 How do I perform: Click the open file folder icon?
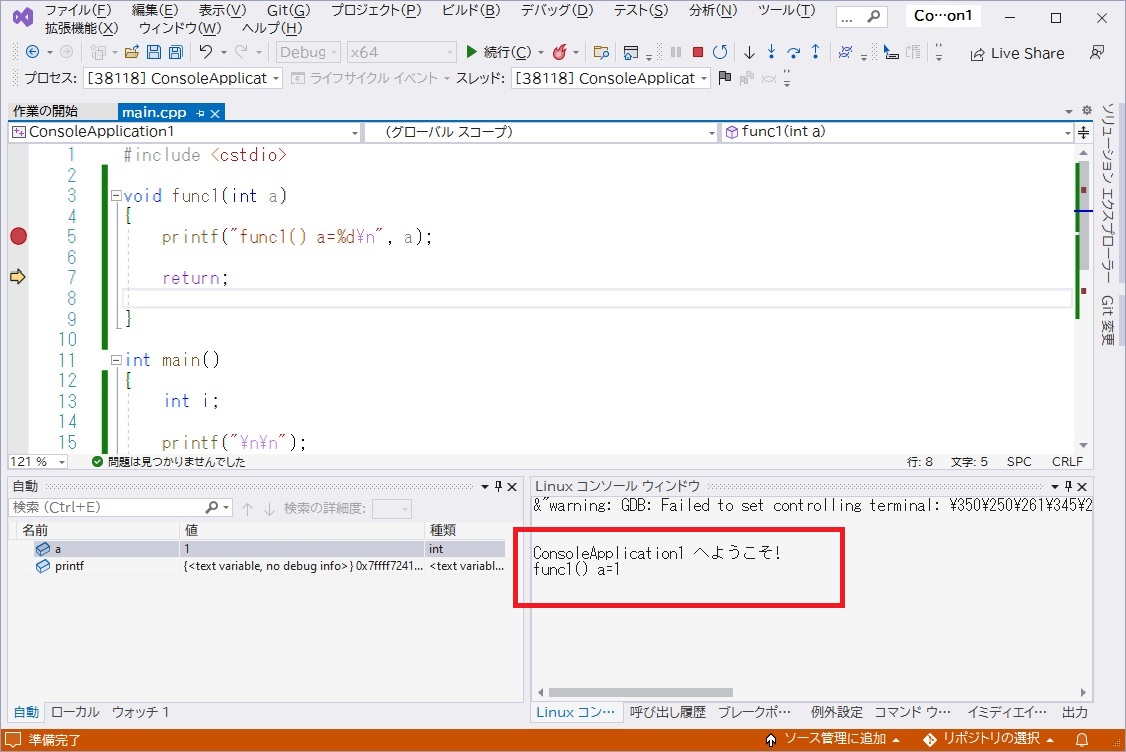(x=131, y=52)
